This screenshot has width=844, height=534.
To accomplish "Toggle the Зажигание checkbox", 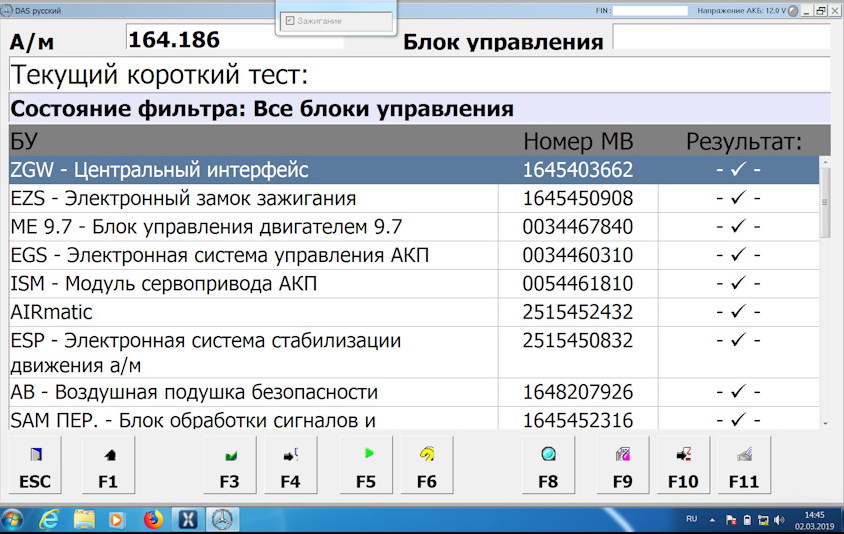I will (290, 20).
